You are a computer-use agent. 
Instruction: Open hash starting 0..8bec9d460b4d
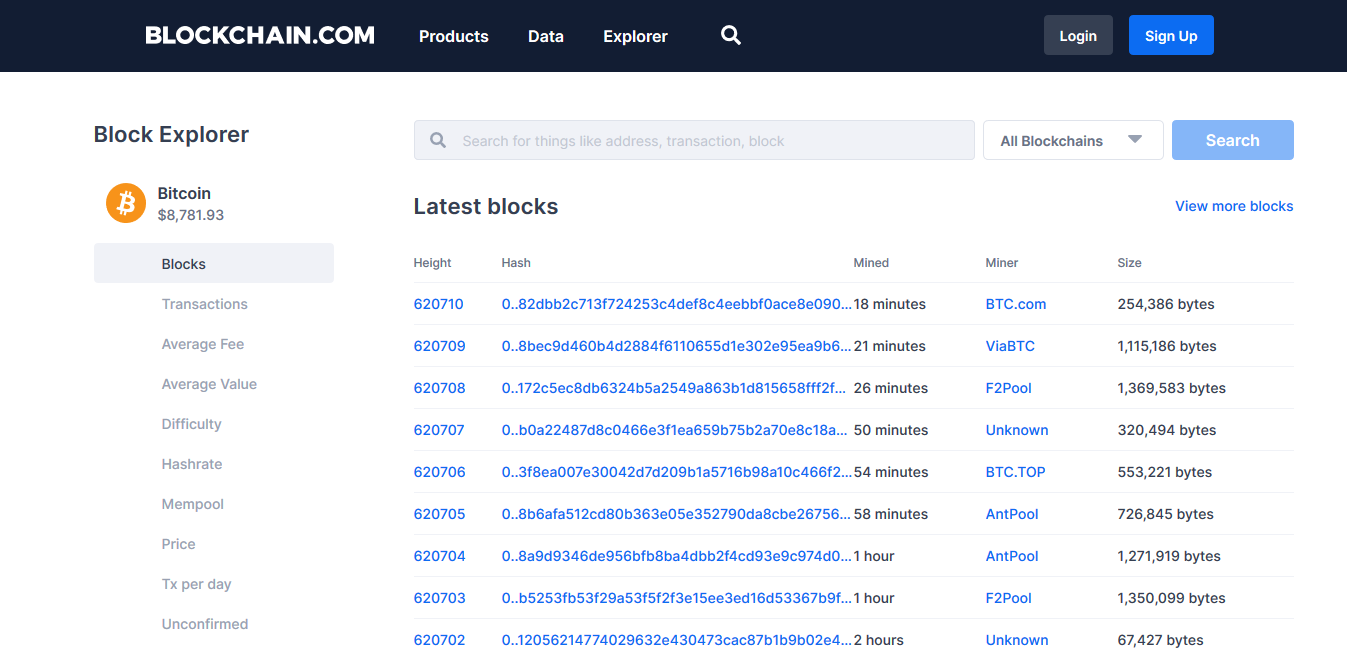pos(677,346)
